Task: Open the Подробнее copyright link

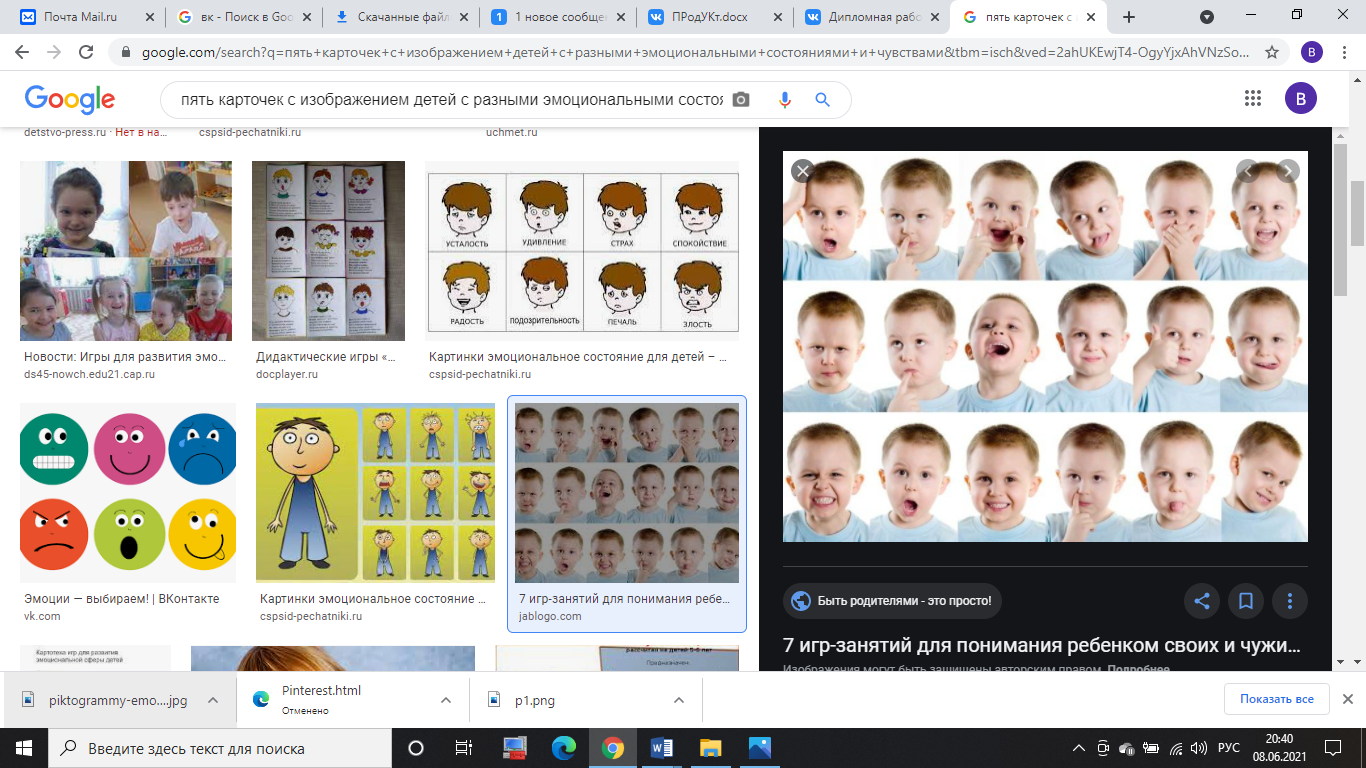Action: (x=1138, y=669)
